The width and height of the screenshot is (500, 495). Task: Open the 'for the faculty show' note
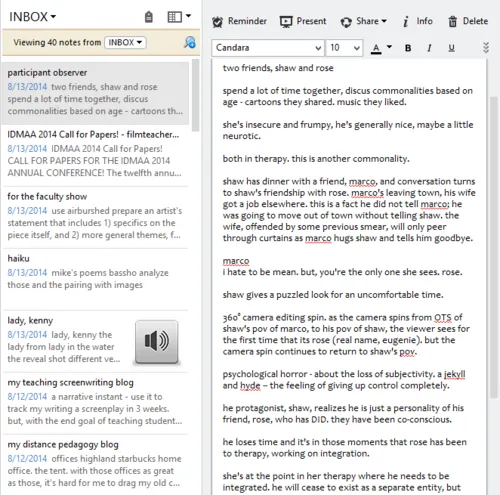95,217
